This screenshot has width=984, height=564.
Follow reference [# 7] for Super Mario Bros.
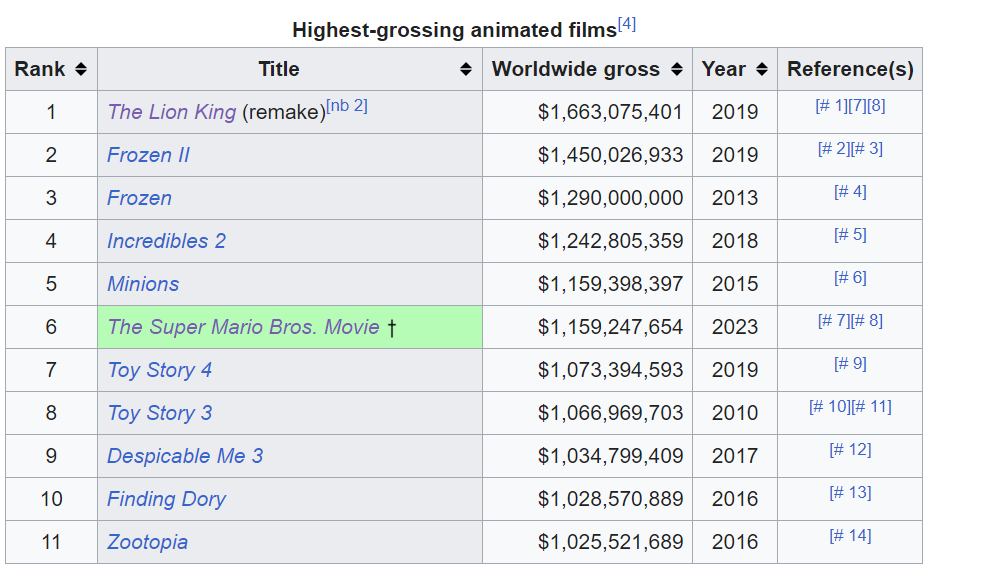(834, 321)
